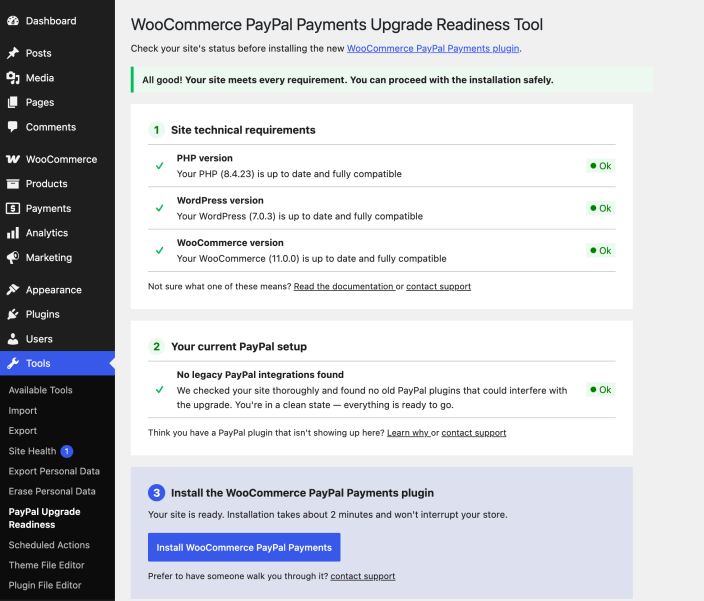Click the Pages stacked-sheets icon
704x601 pixels.
point(13,102)
